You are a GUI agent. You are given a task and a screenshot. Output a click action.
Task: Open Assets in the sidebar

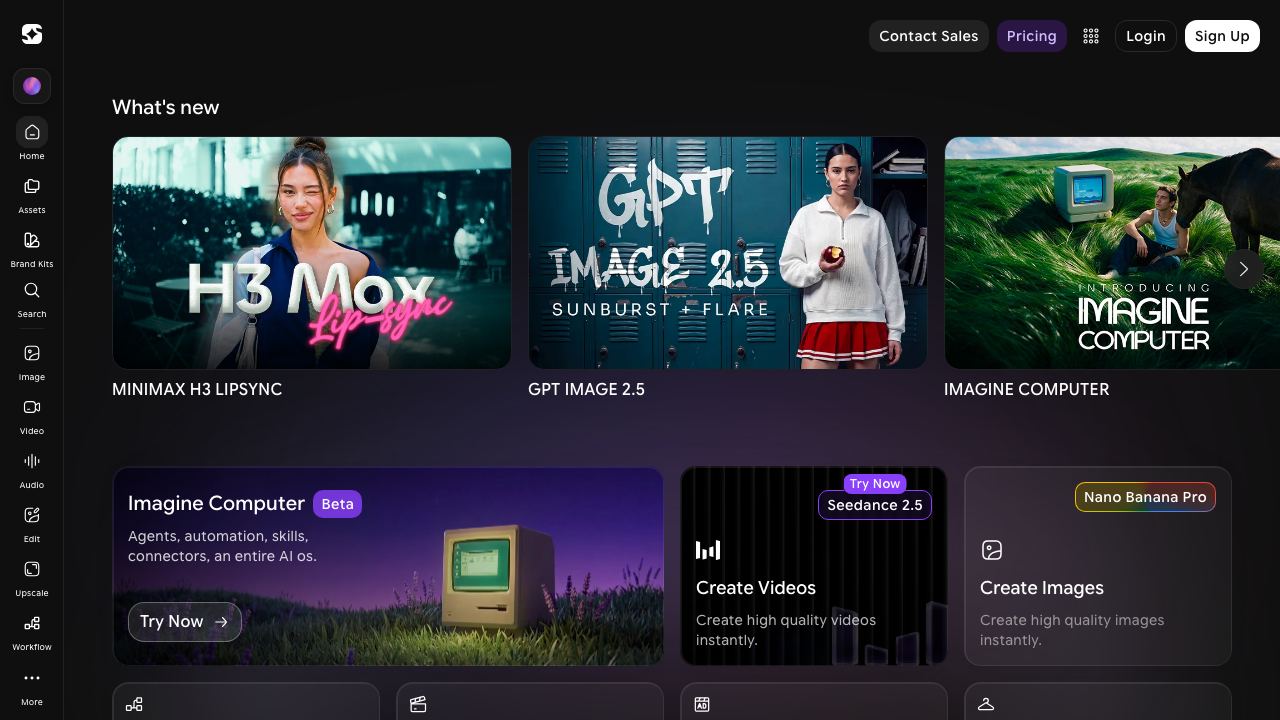point(32,194)
